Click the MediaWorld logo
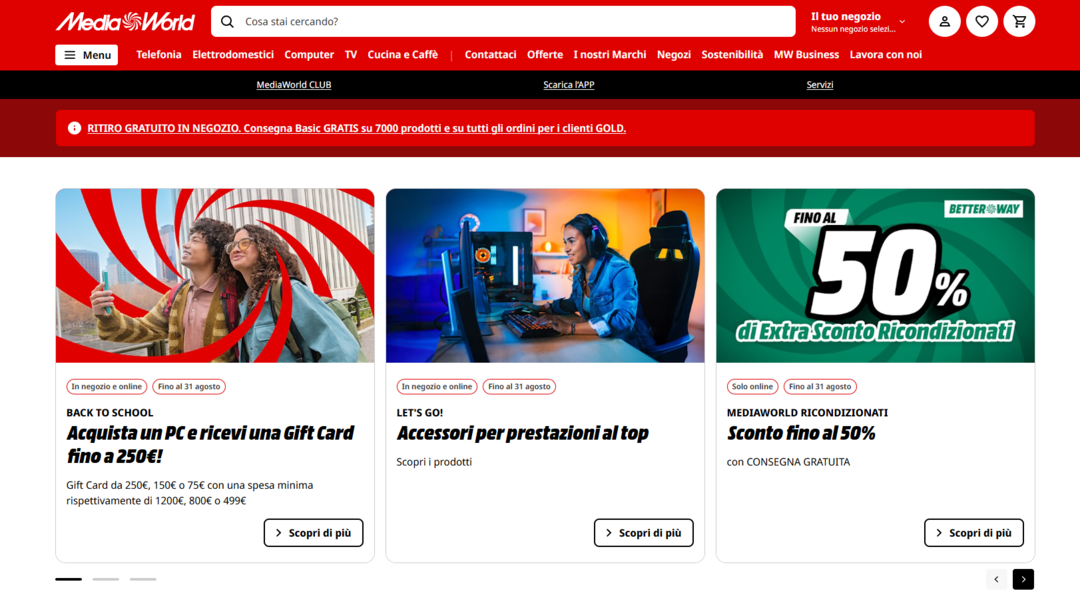This screenshot has height=600, width=1080. [x=125, y=21]
